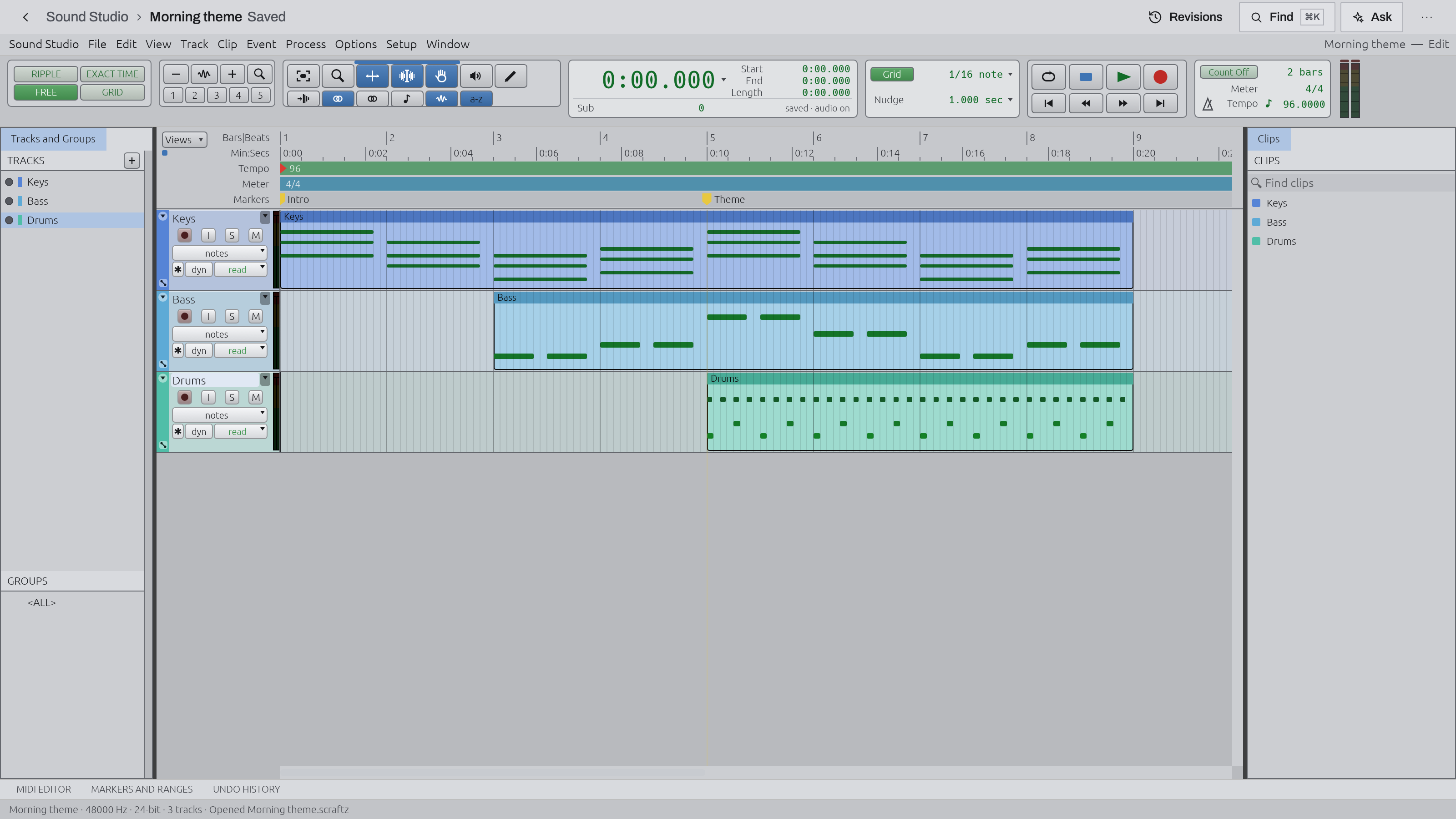The height and width of the screenshot is (819, 1456).
Task: Click the Zoom toggle frame icon
Action: tap(303, 76)
